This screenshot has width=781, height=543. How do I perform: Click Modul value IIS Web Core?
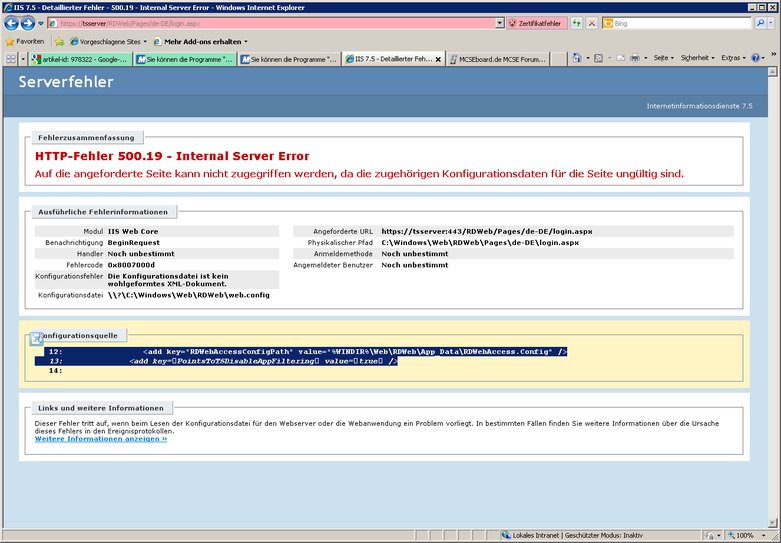(x=133, y=231)
